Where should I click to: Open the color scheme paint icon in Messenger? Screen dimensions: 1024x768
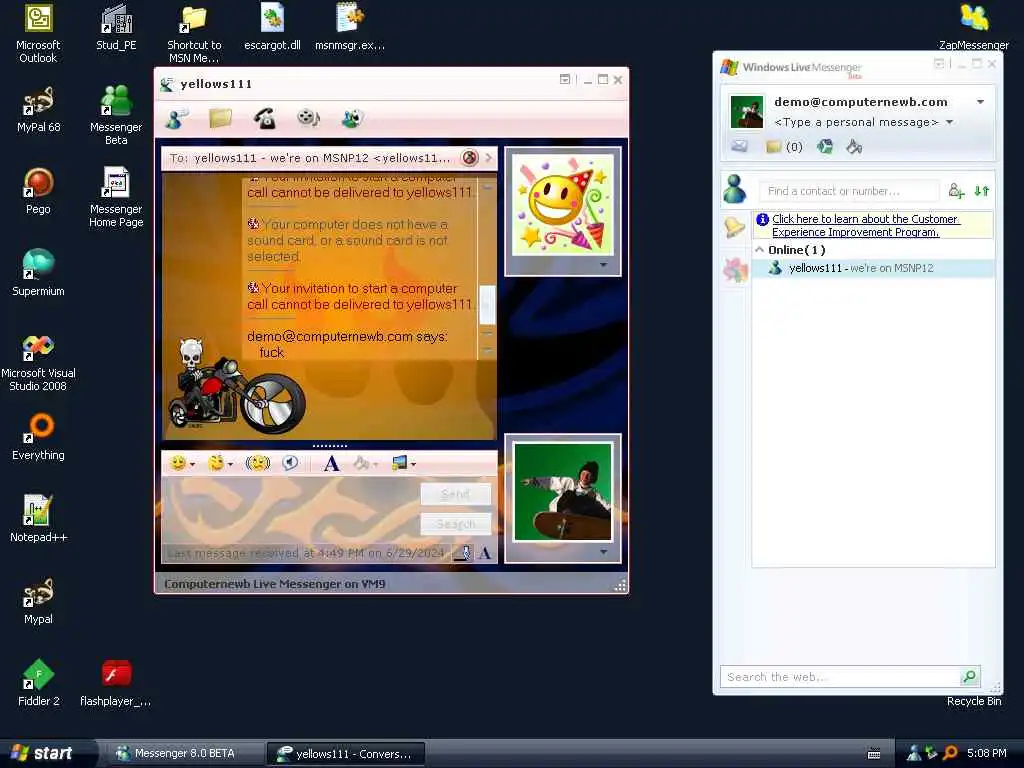click(854, 147)
